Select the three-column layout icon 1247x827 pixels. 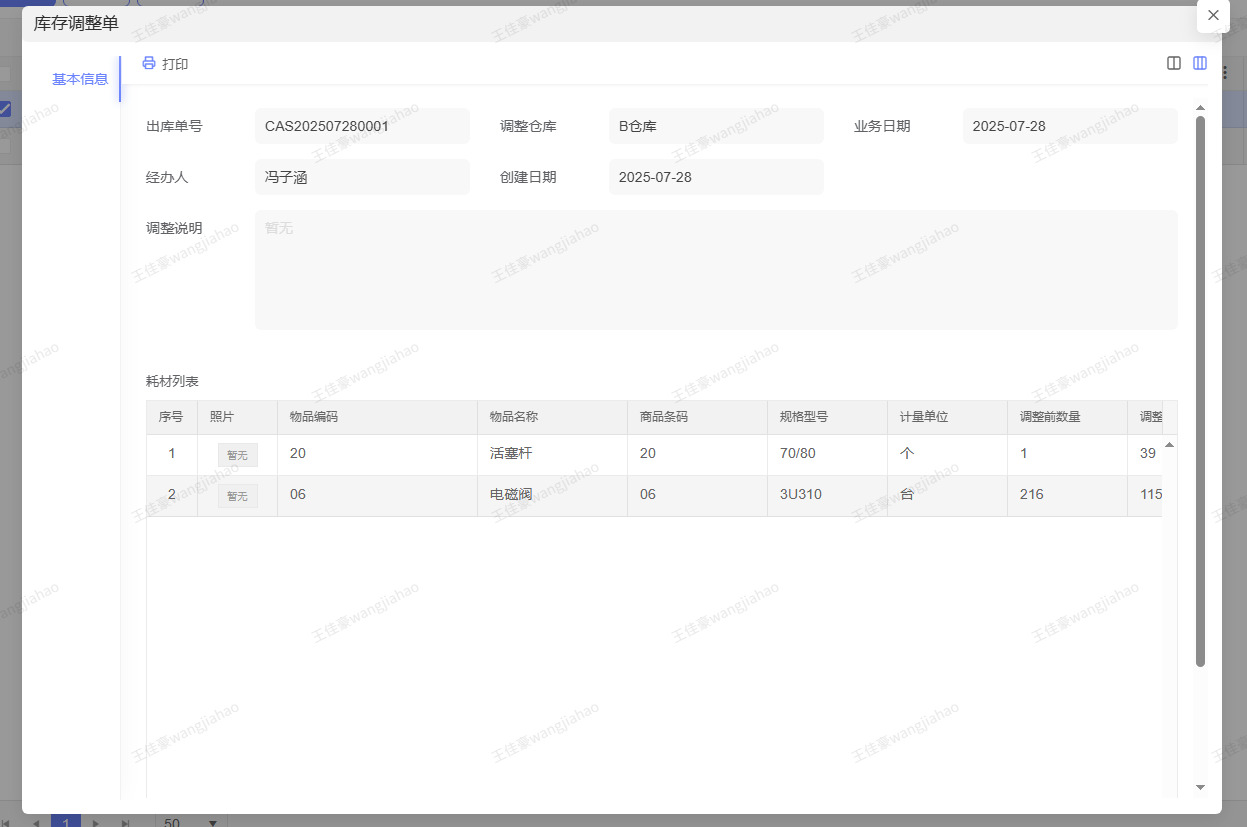pos(1200,63)
